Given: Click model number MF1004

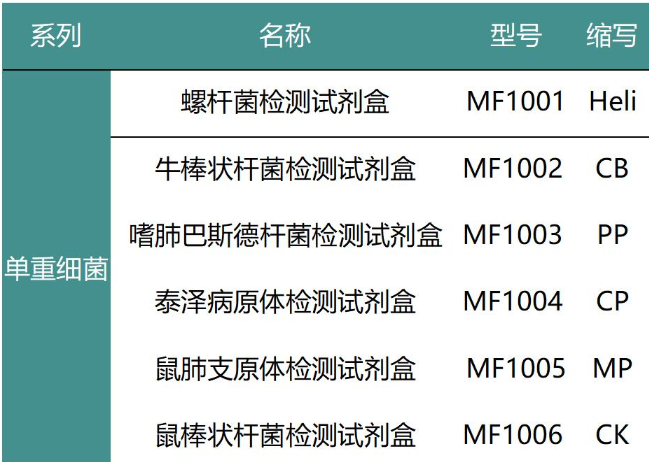Looking at the screenshot, I should tap(512, 301).
